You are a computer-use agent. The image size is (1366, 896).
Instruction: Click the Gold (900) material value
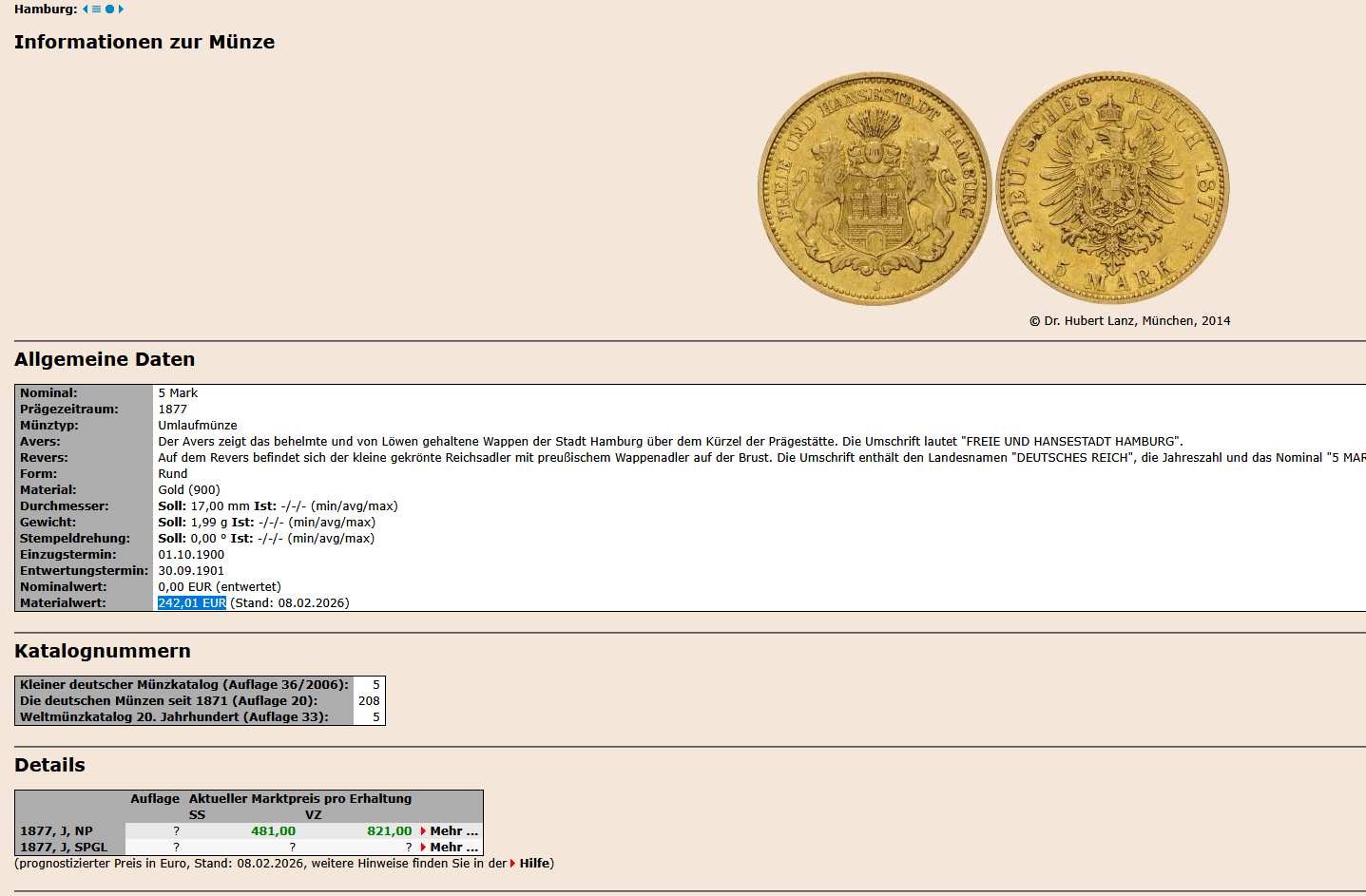[189, 490]
